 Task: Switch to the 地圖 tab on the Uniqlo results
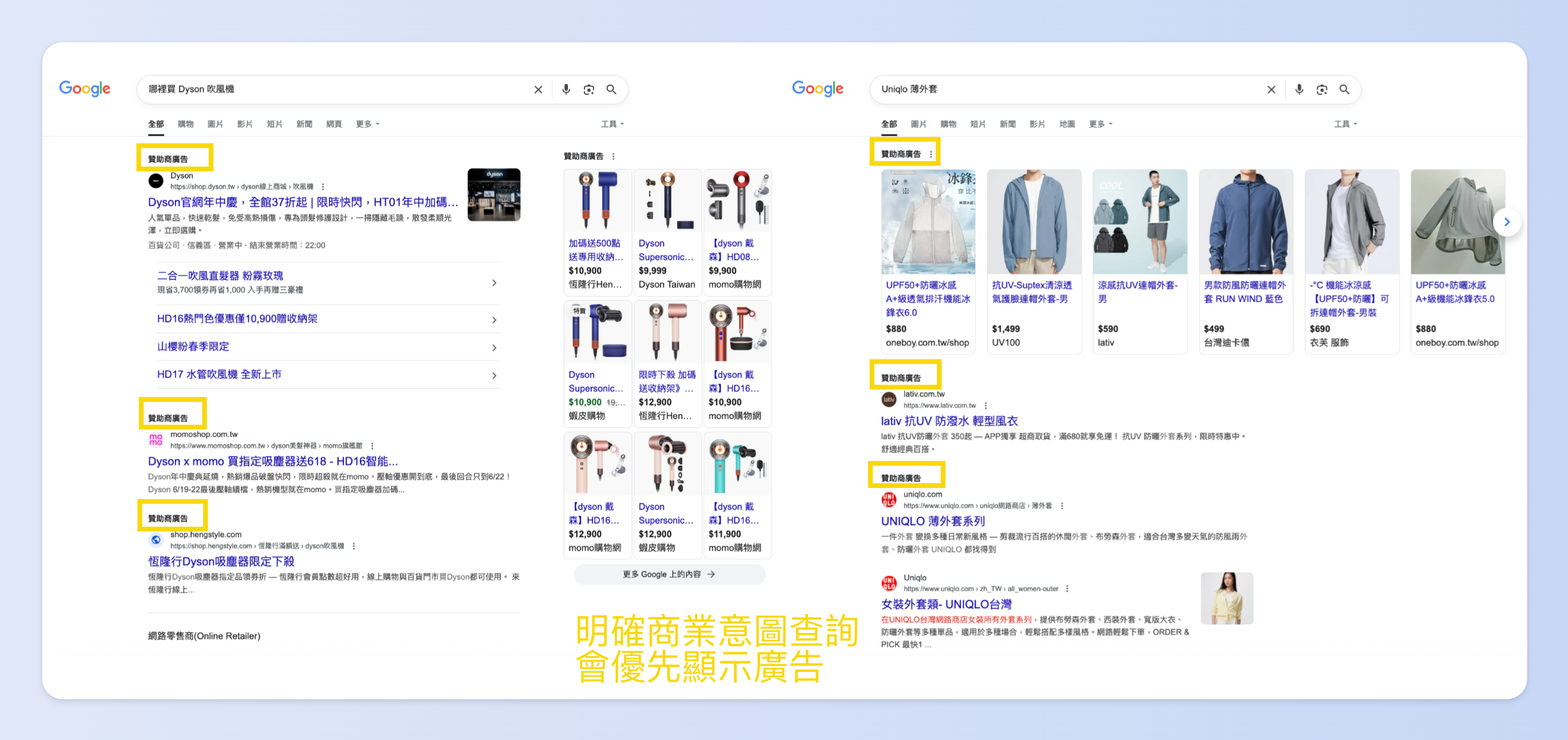(x=1066, y=124)
